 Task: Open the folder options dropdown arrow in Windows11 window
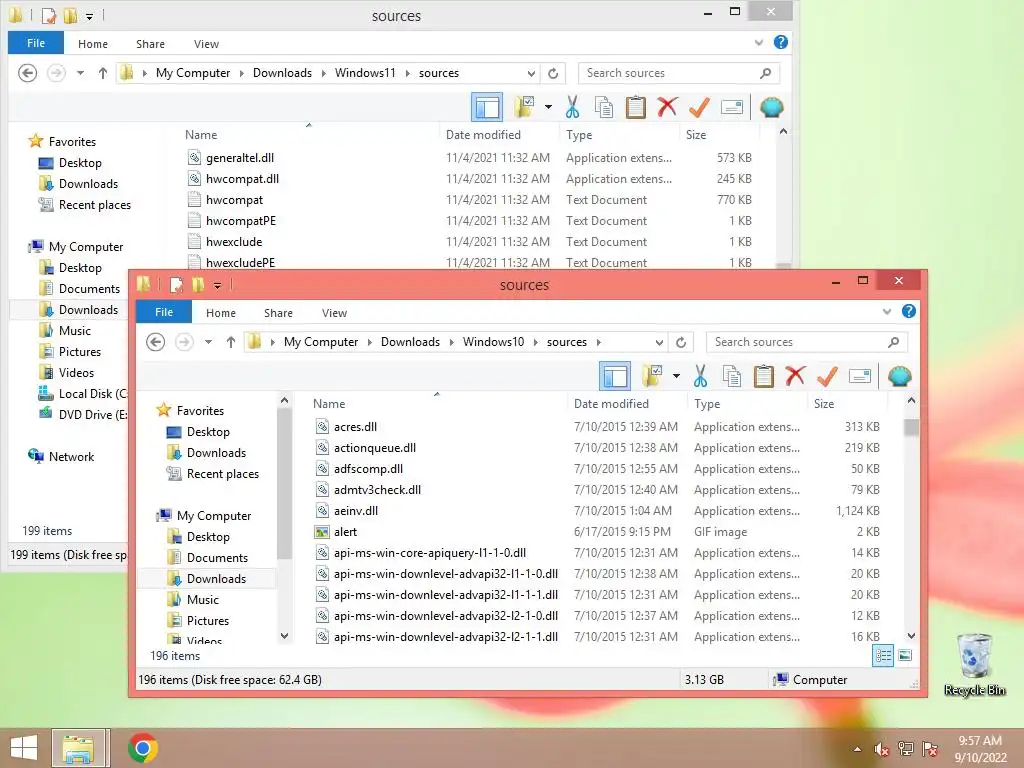(x=548, y=107)
